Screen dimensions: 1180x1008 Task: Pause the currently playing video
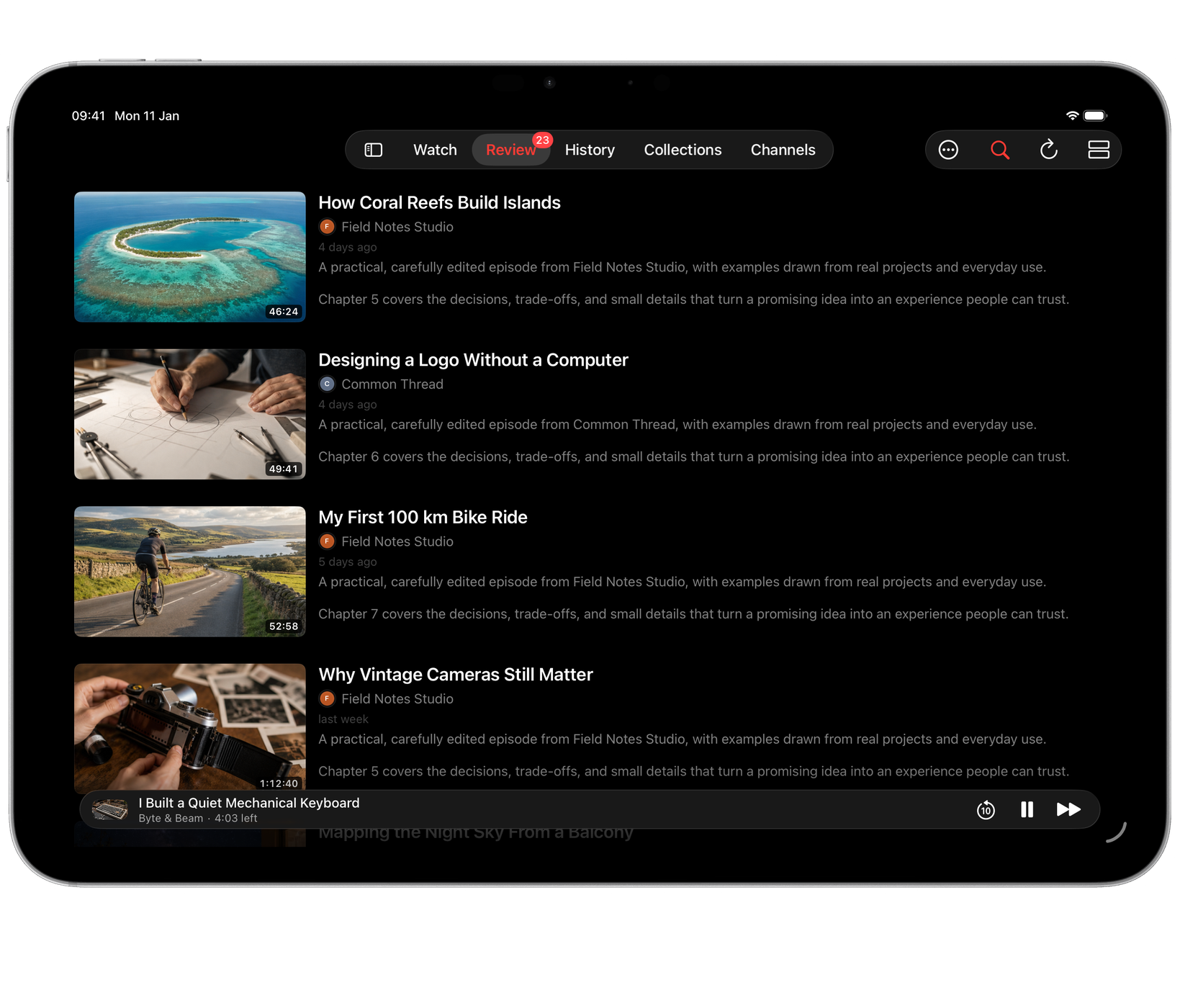point(1027,810)
